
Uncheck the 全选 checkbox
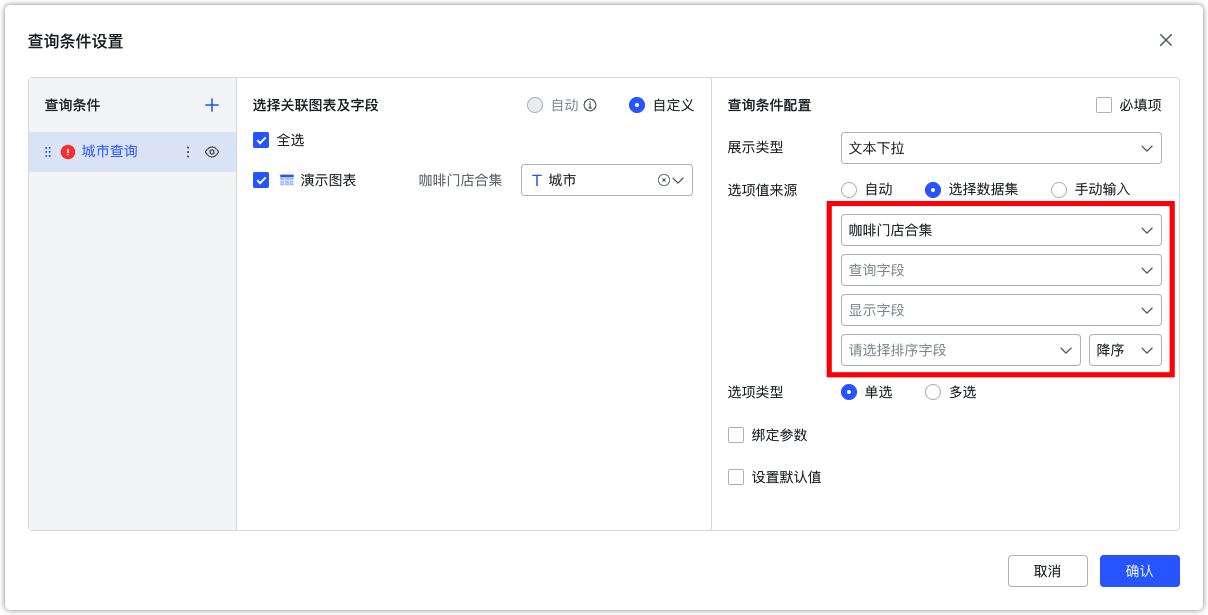261,140
